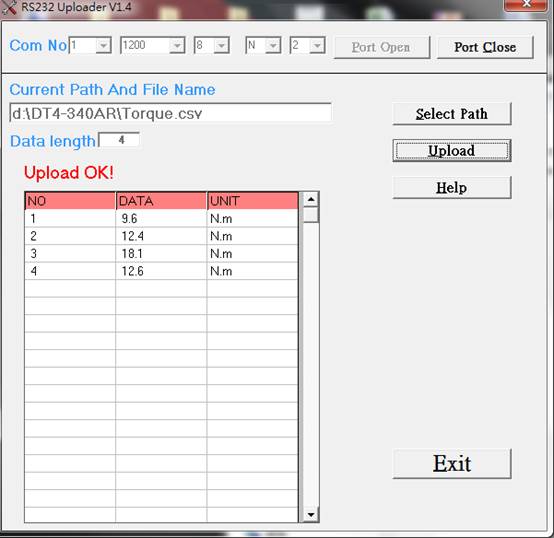Image resolution: width=554 pixels, height=538 pixels.
Task: Click the Port Open button
Action: [382, 47]
